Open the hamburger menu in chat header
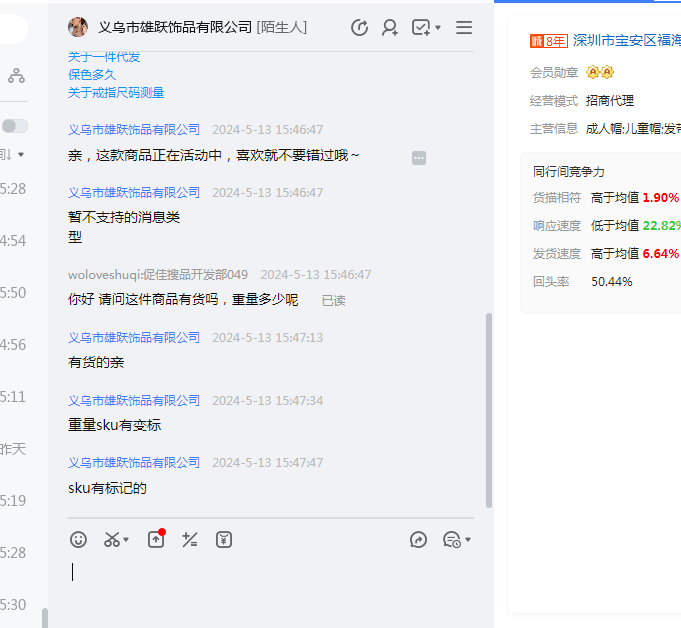This screenshot has width=681, height=628. click(464, 28)
